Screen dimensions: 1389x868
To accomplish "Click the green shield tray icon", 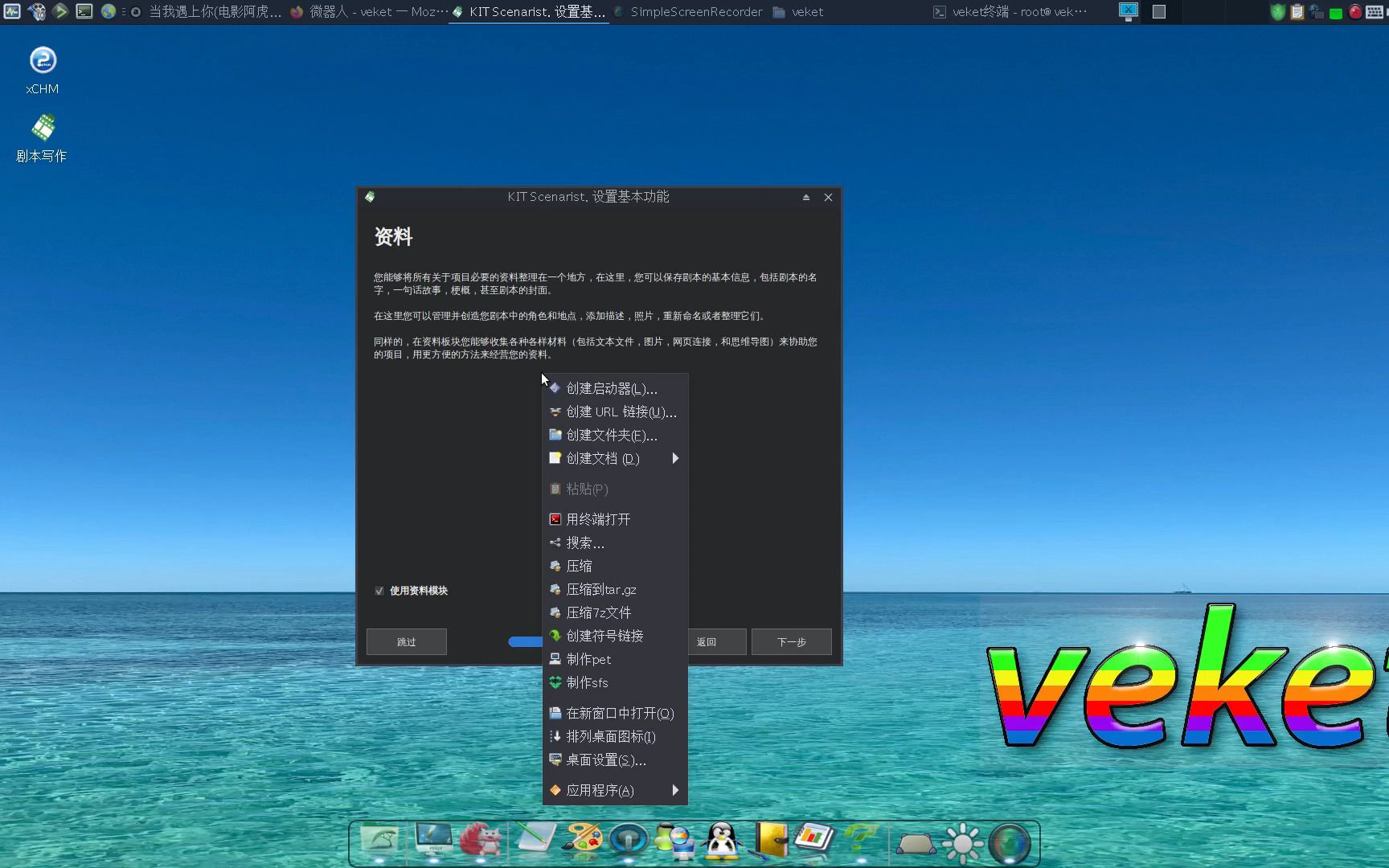I will (x=1277, y=12).
